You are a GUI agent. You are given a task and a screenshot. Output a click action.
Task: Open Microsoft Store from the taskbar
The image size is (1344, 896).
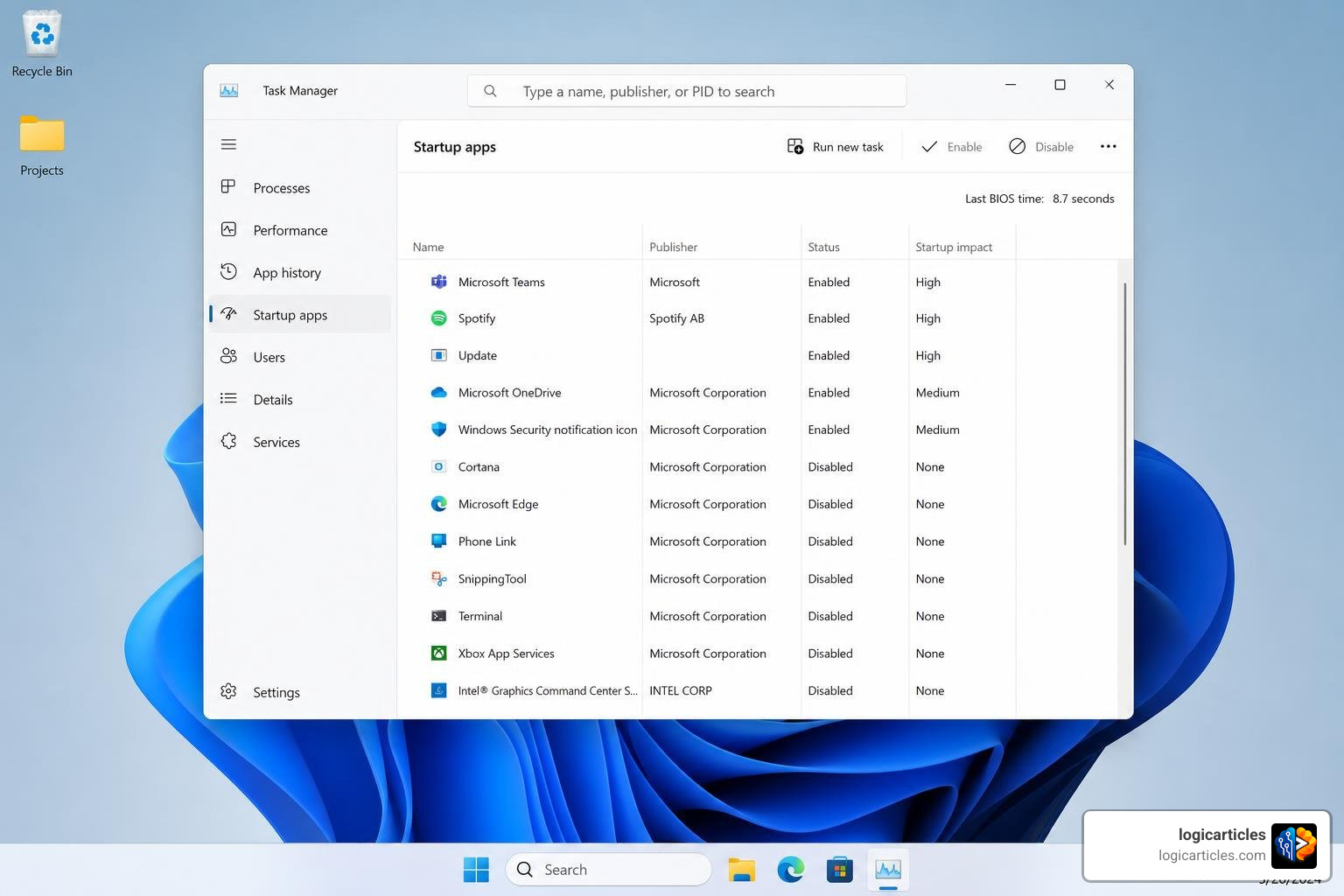(x=839, y=869)
